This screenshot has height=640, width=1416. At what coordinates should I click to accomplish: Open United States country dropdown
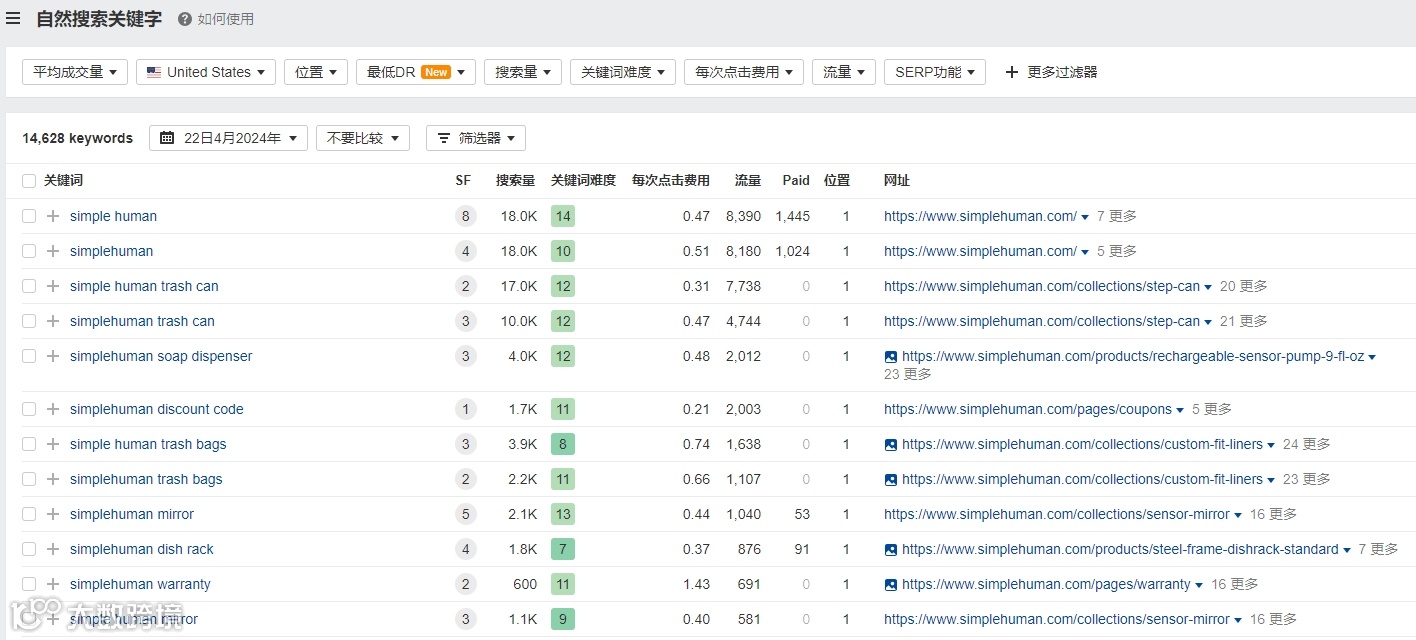206,72
